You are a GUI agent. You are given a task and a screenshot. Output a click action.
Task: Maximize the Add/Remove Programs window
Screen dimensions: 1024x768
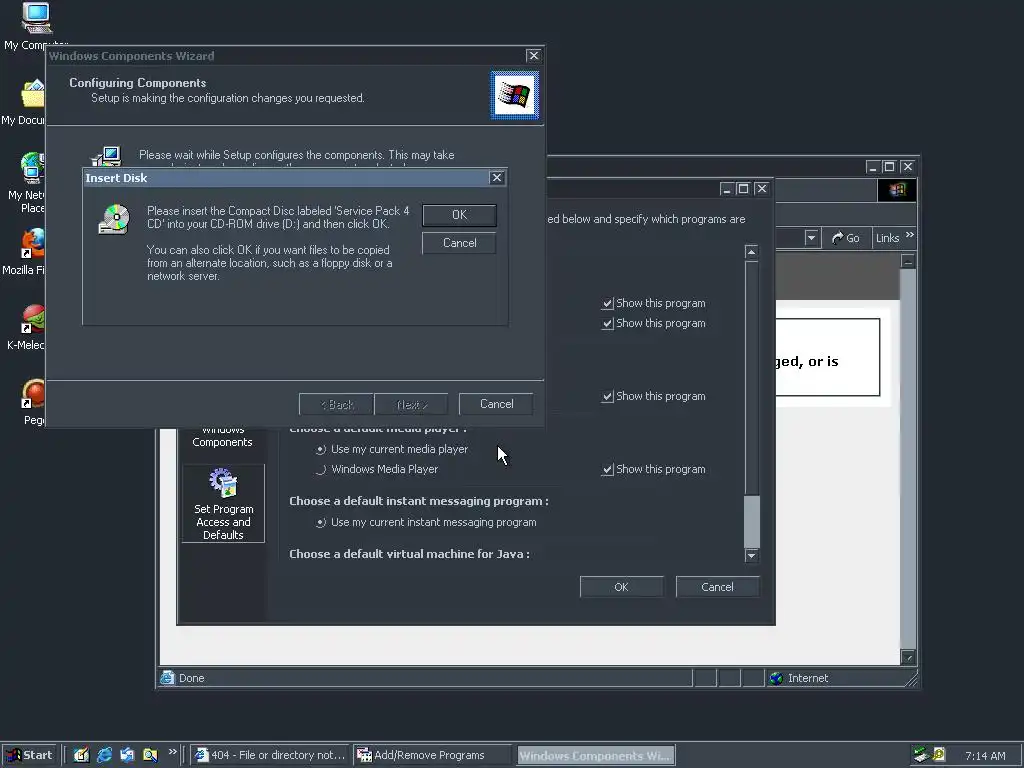[743, 189]
